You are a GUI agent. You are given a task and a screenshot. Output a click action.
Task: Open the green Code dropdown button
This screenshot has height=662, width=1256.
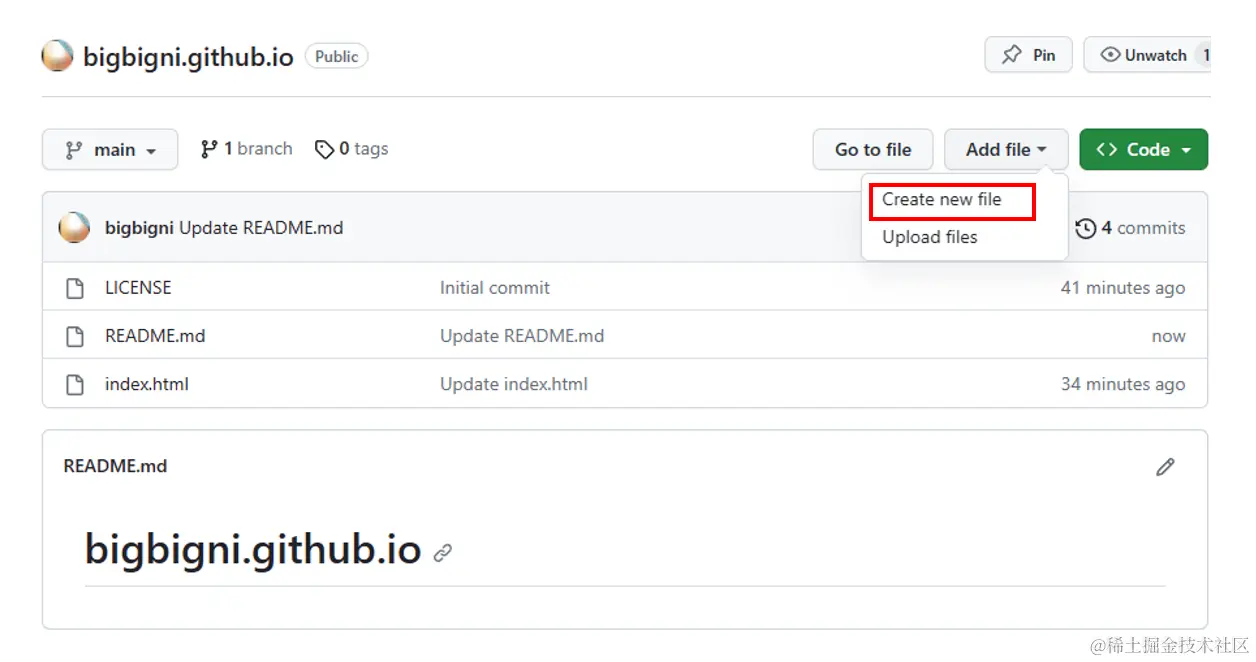coord(1144,150)
